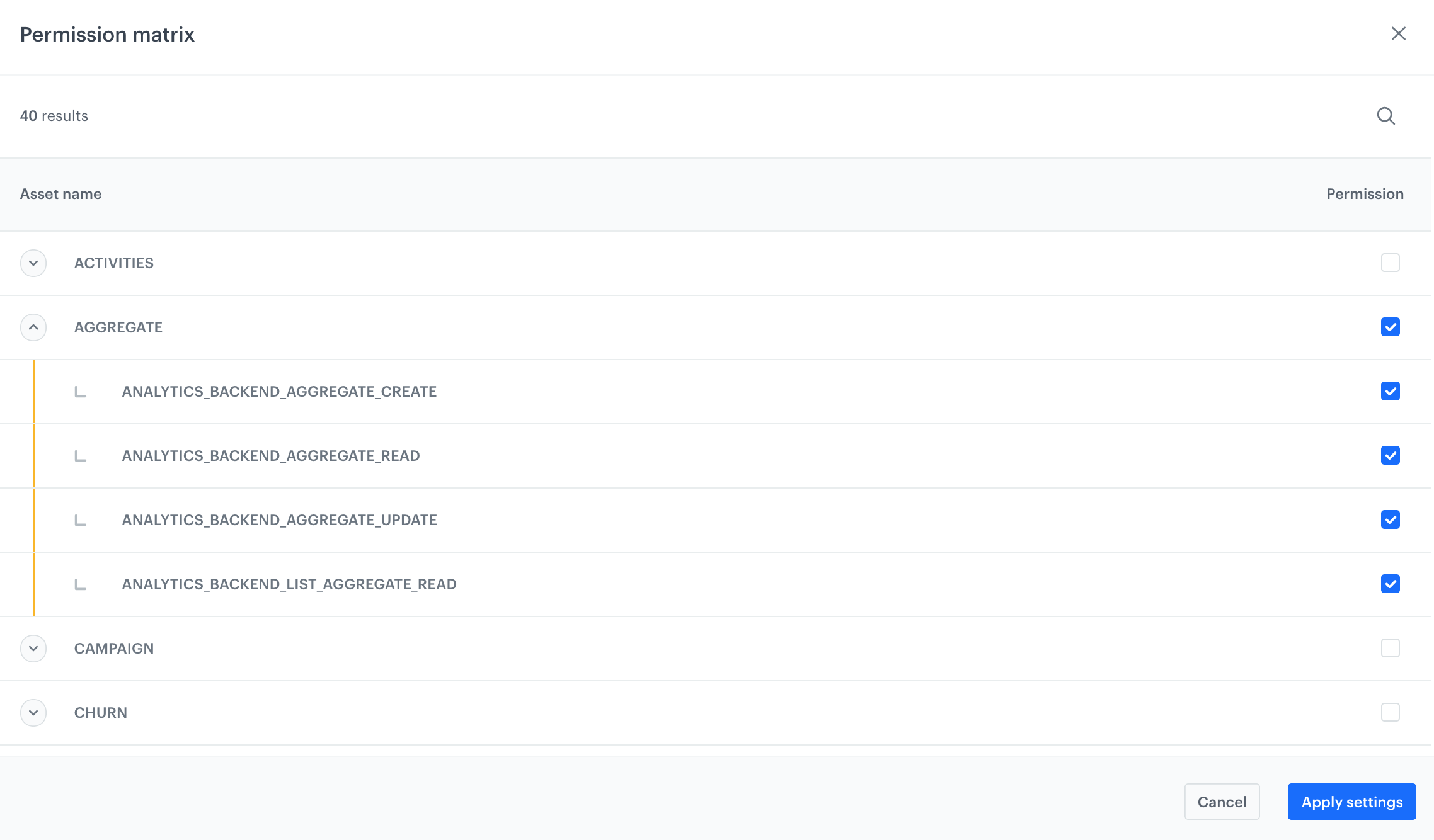The image size is (1434, 840).
Task: Click the Apply settings button
Action: [1352, 800]
